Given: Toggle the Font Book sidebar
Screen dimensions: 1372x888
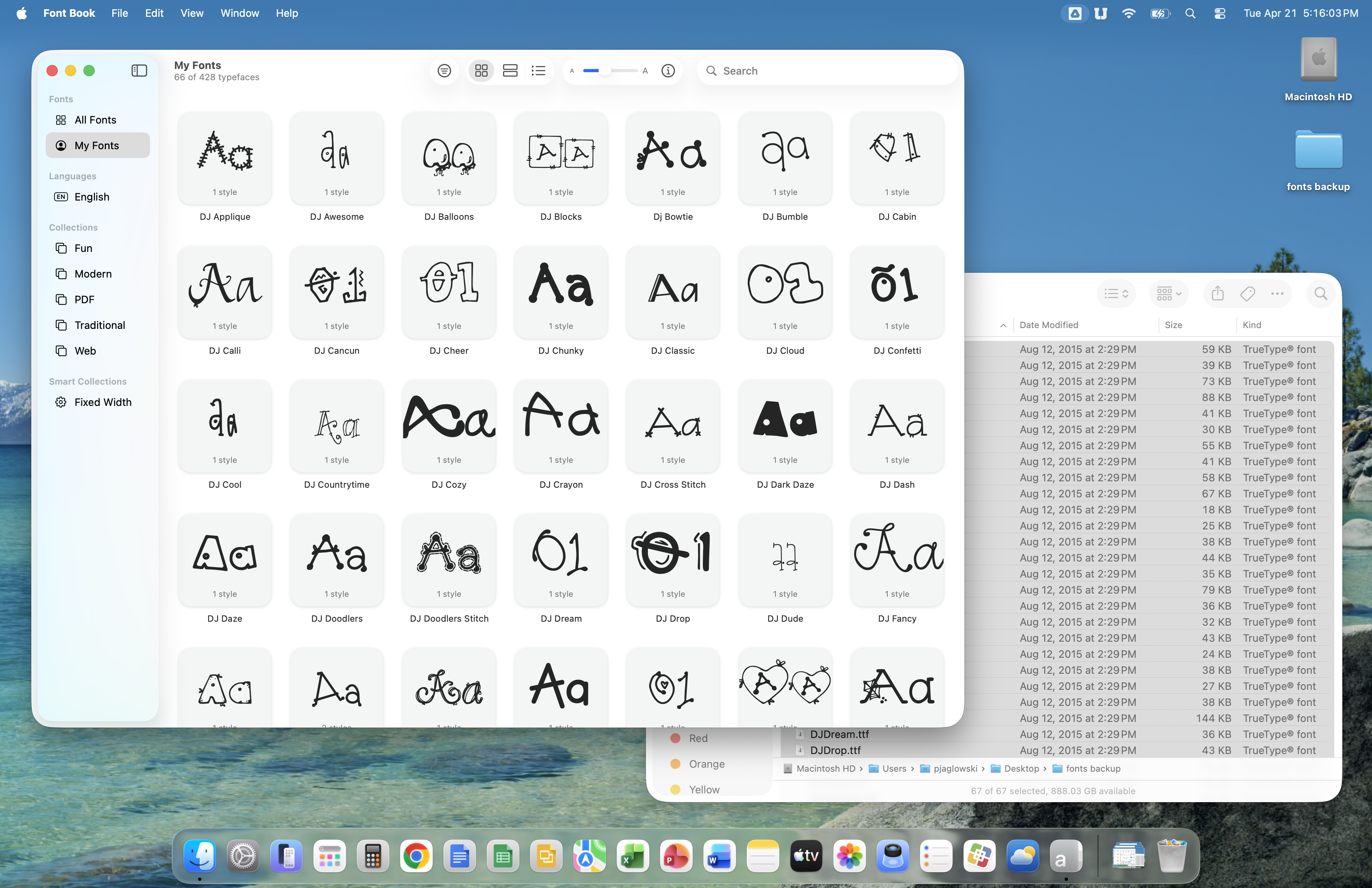Looking at the screenshot, I should 139,70.
